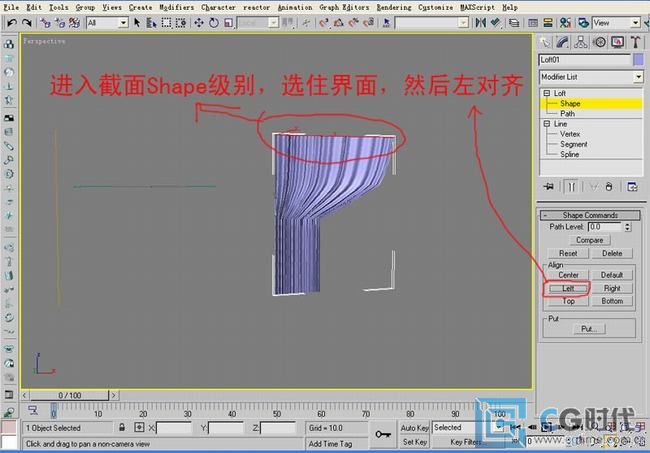650x453 pixels.
Task: Click the Redo arrow icon
Action: 27,23
